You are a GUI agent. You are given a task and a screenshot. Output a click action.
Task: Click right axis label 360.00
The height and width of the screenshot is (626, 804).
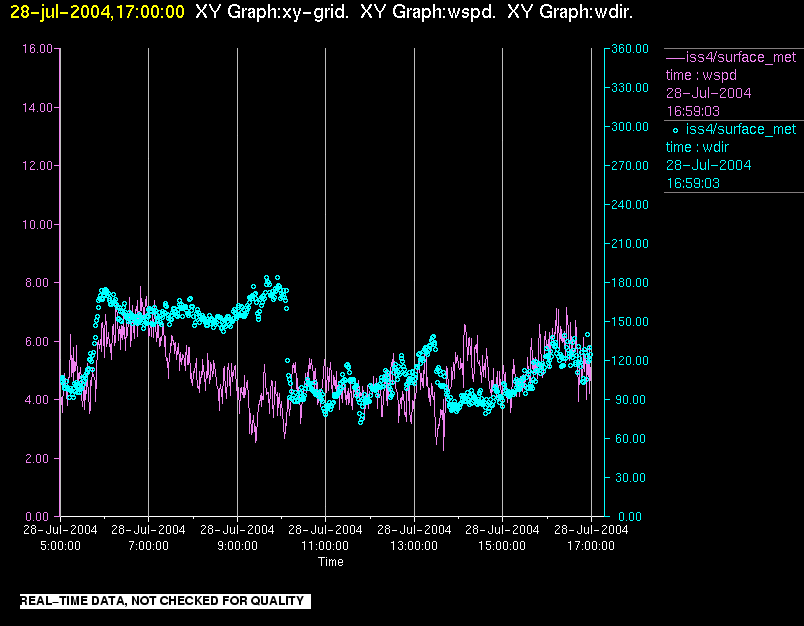point(630,49)
